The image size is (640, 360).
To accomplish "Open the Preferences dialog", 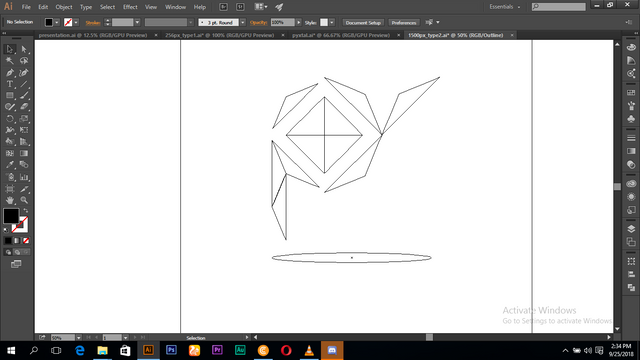I will (x=404, y=22).
